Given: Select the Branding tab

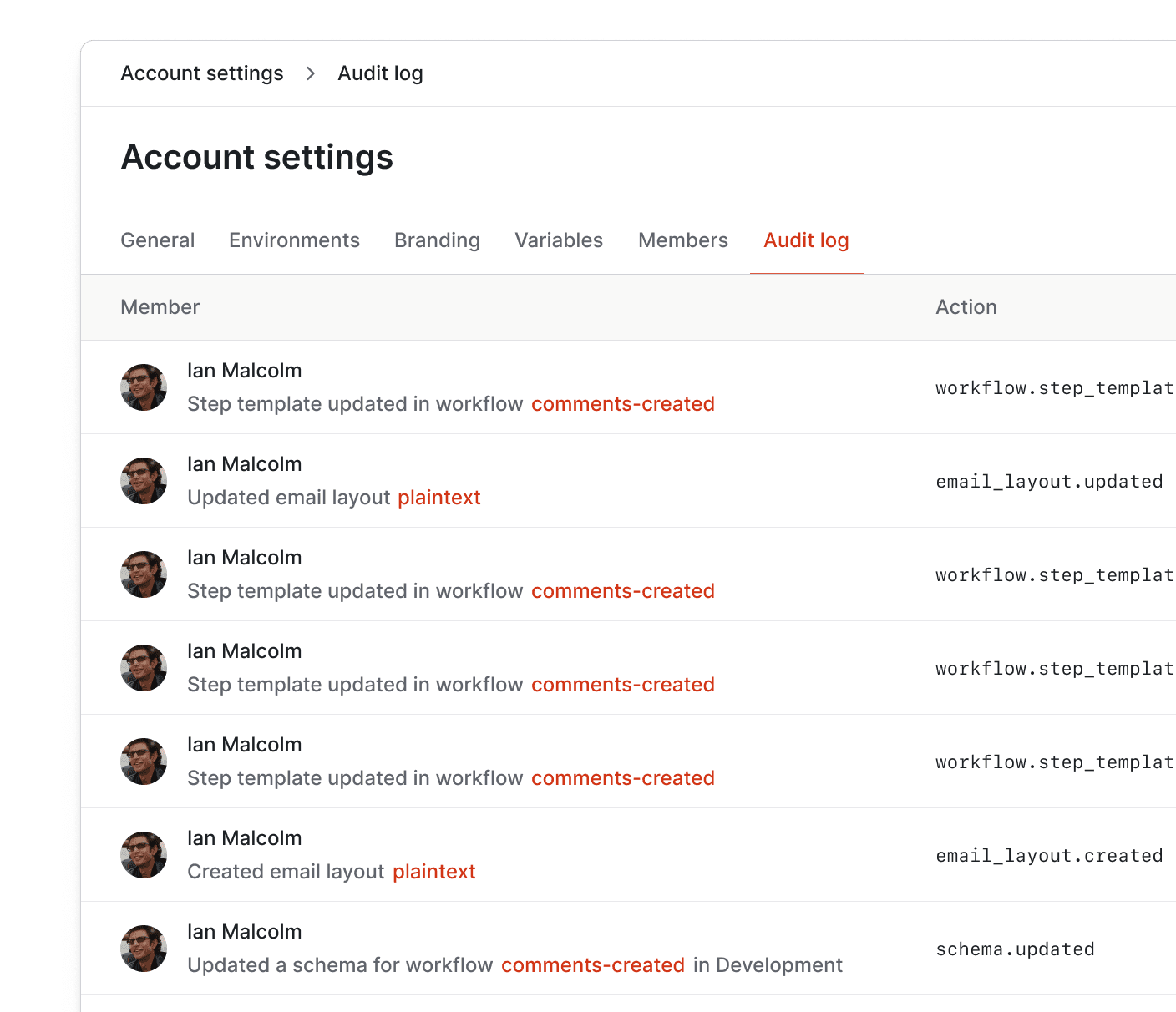Looking at the screenshot, I should point(436,240).
